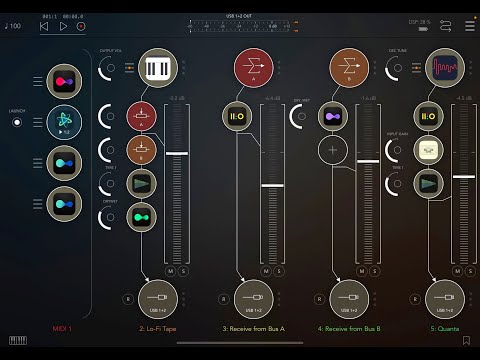Mute the Lo-Fi Tape channel
The width and height of the screenshot is (480, 360).
tap(171, 271)
